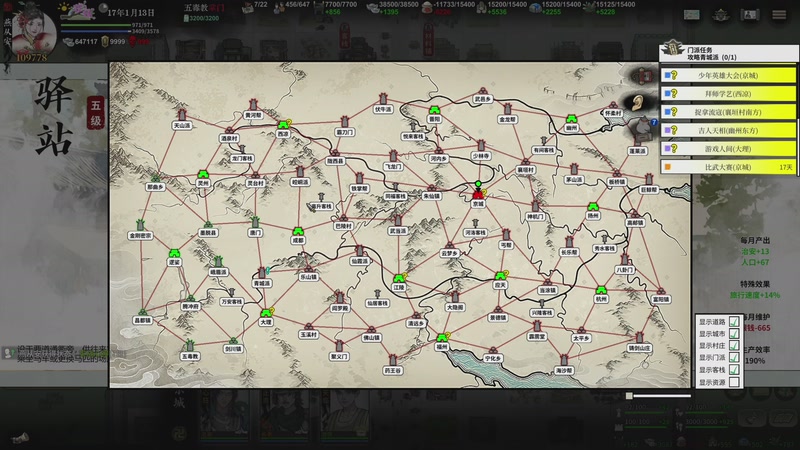Click the 应天 city icon

[500, 277]
